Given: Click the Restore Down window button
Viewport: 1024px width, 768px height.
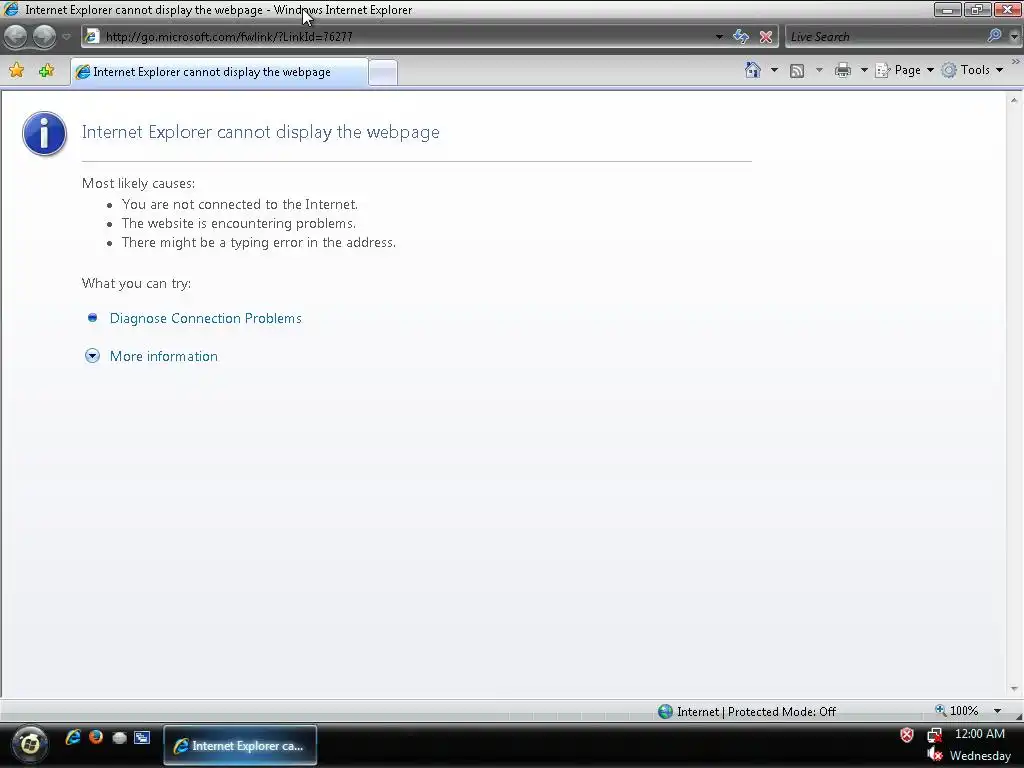Looking at the screenshot, I should 977,9.
